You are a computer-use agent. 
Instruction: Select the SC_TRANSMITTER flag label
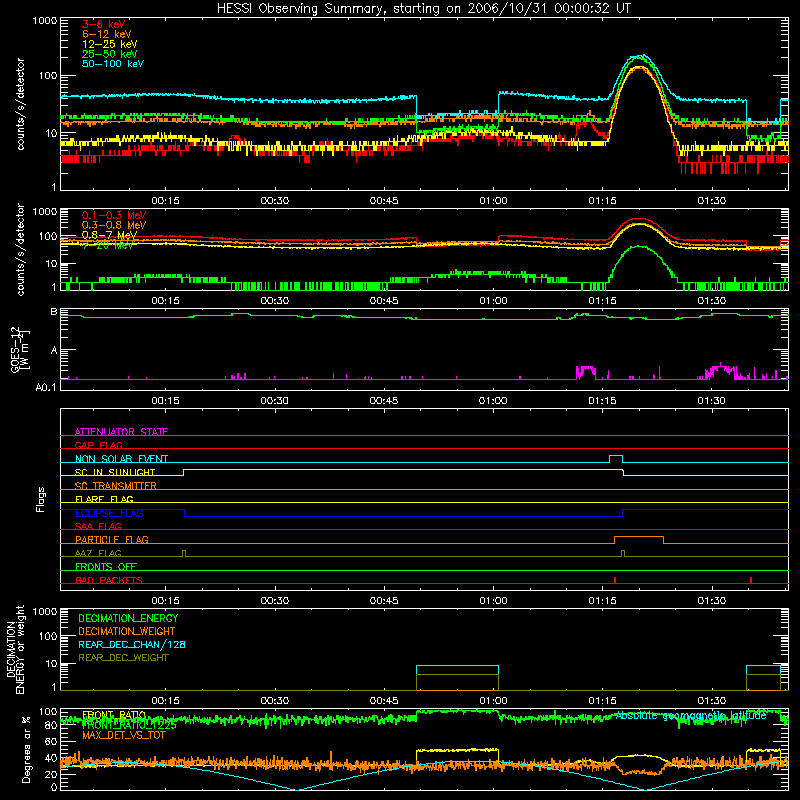click(115, 486)
